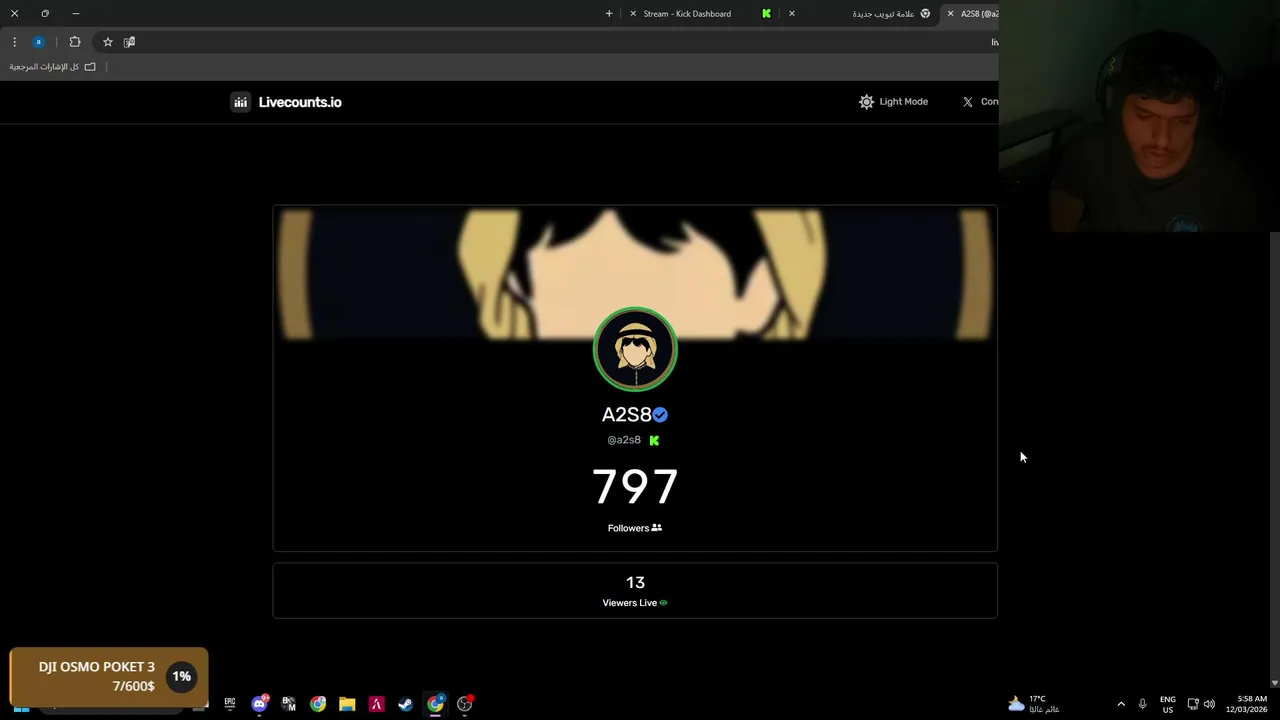Click the network tray icon

[x=1193, y=704]
